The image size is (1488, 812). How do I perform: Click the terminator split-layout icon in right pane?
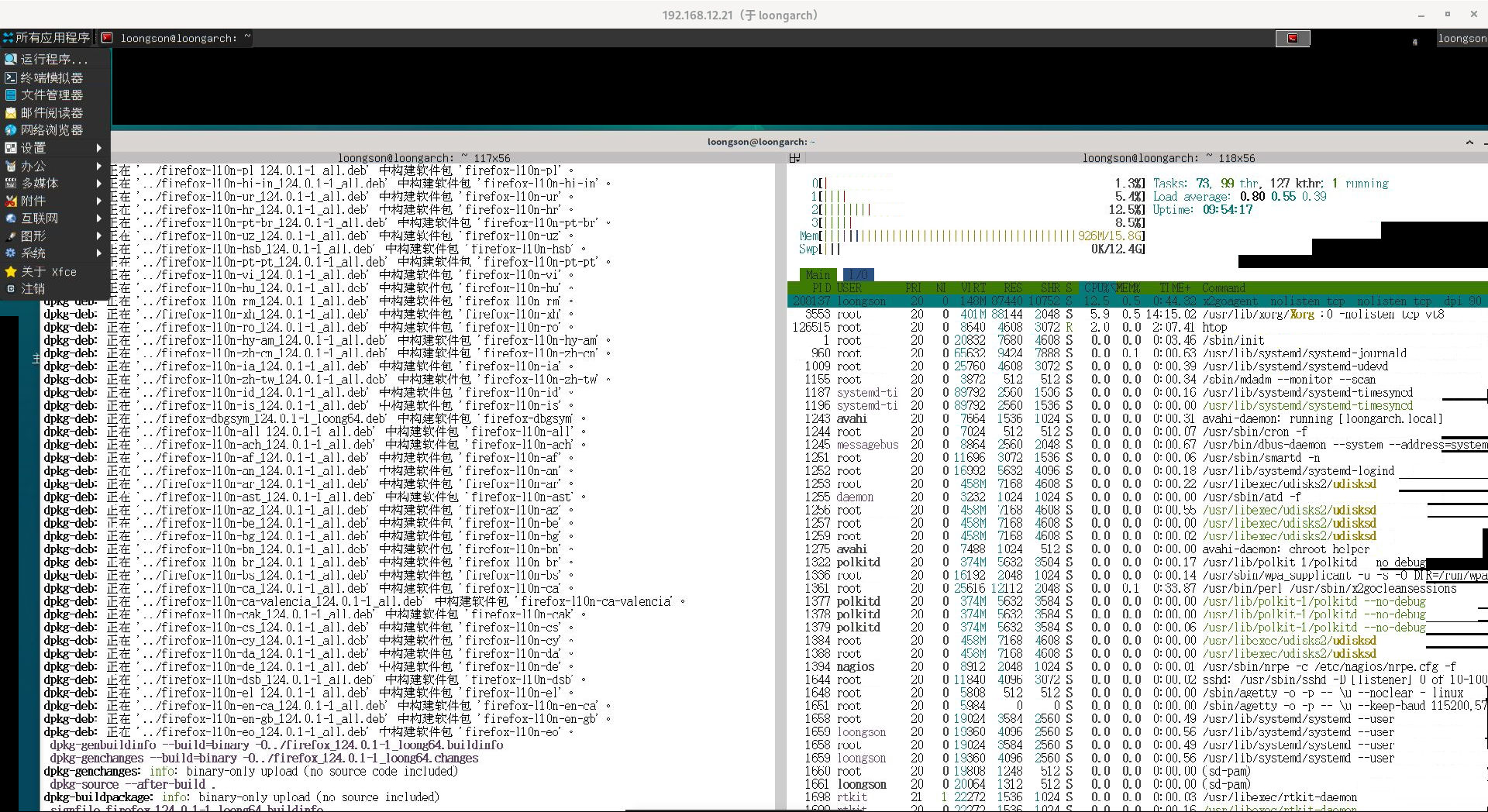(x=794, y=158)
